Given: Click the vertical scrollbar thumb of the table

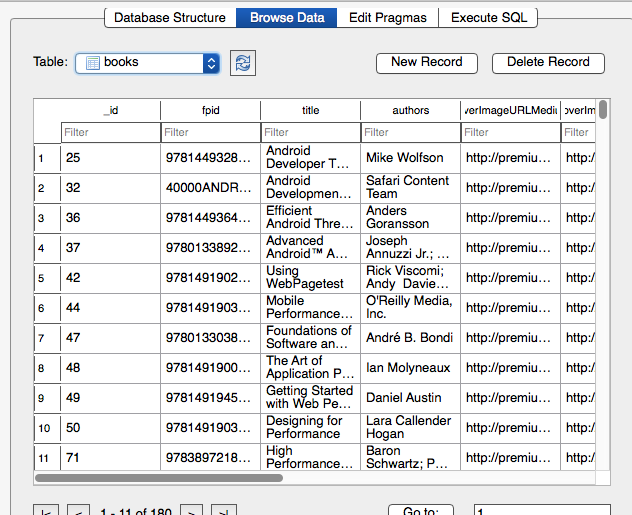Looking at the screenshot, I should [603, 110].
